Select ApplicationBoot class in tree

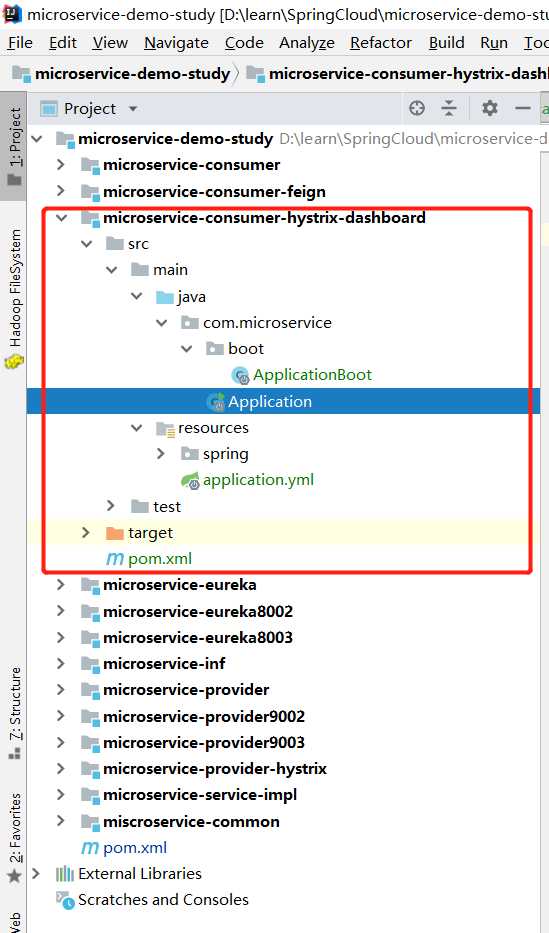(312, 375)
